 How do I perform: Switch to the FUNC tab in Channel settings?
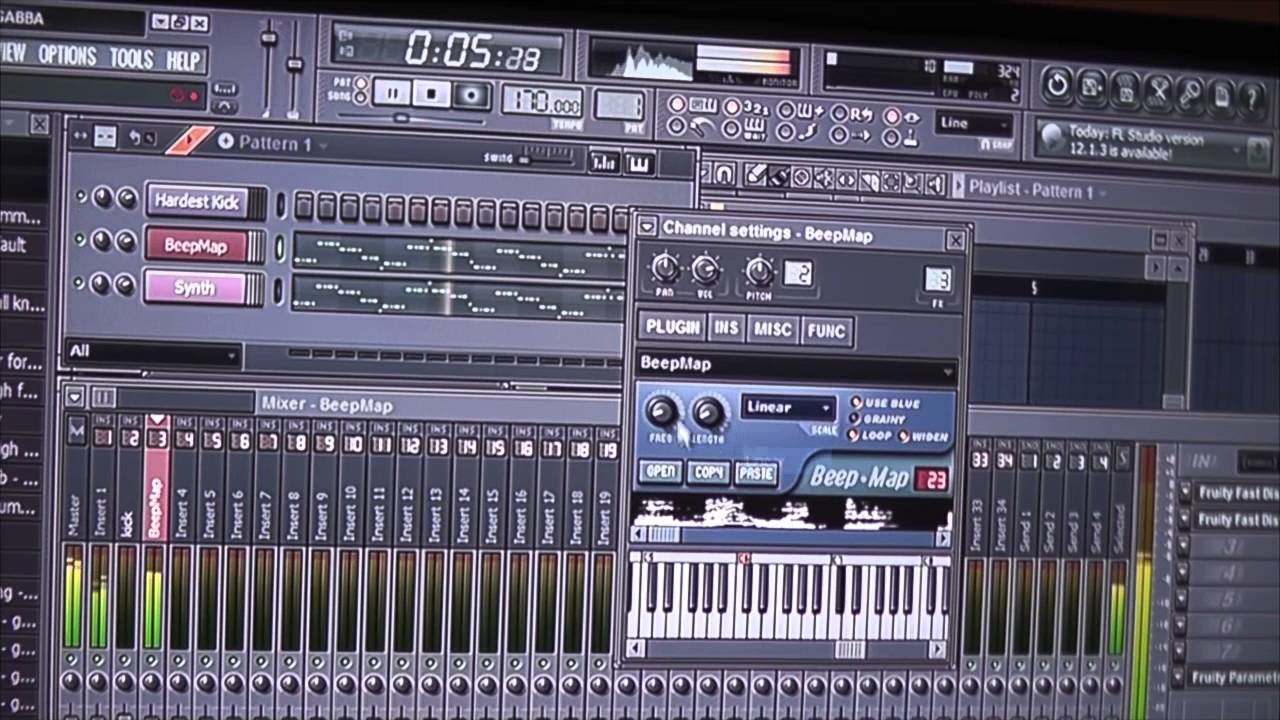click(827, 331)
